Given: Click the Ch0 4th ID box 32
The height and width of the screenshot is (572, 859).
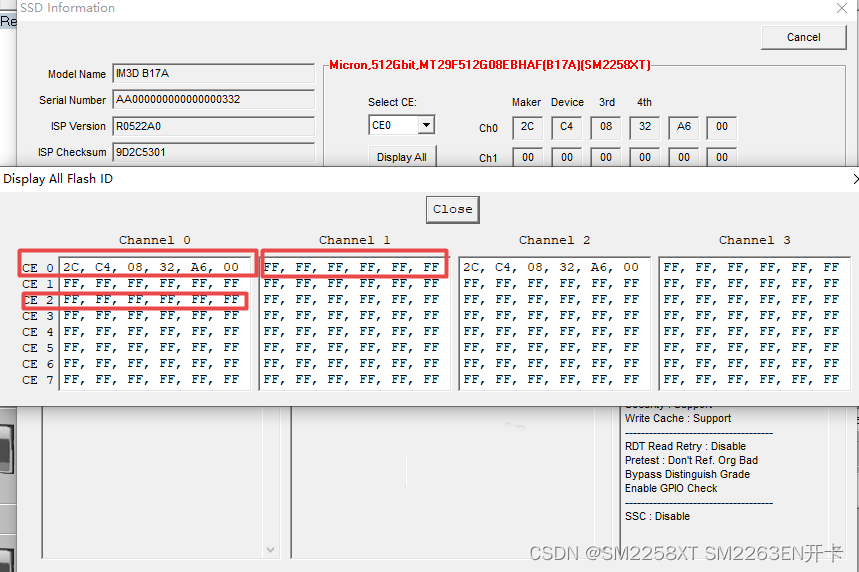Looking at the screenshot, I should tap(645, 127).
